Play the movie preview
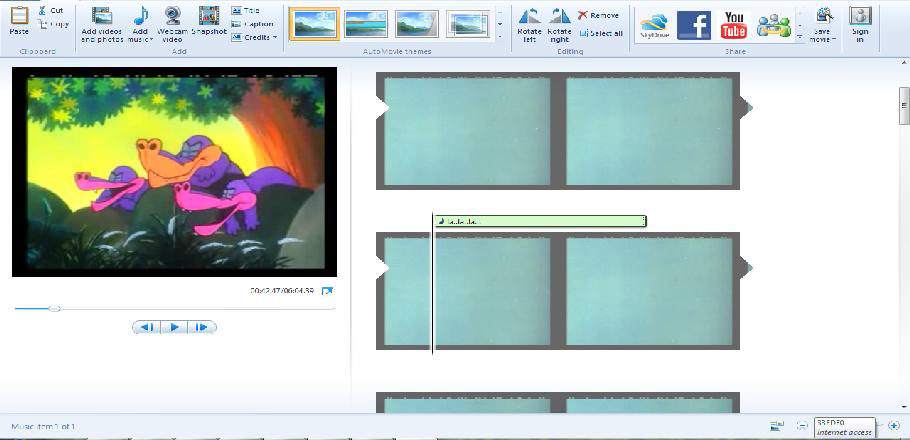The height and width of the screenshot is (440, 910). point(174,327)
